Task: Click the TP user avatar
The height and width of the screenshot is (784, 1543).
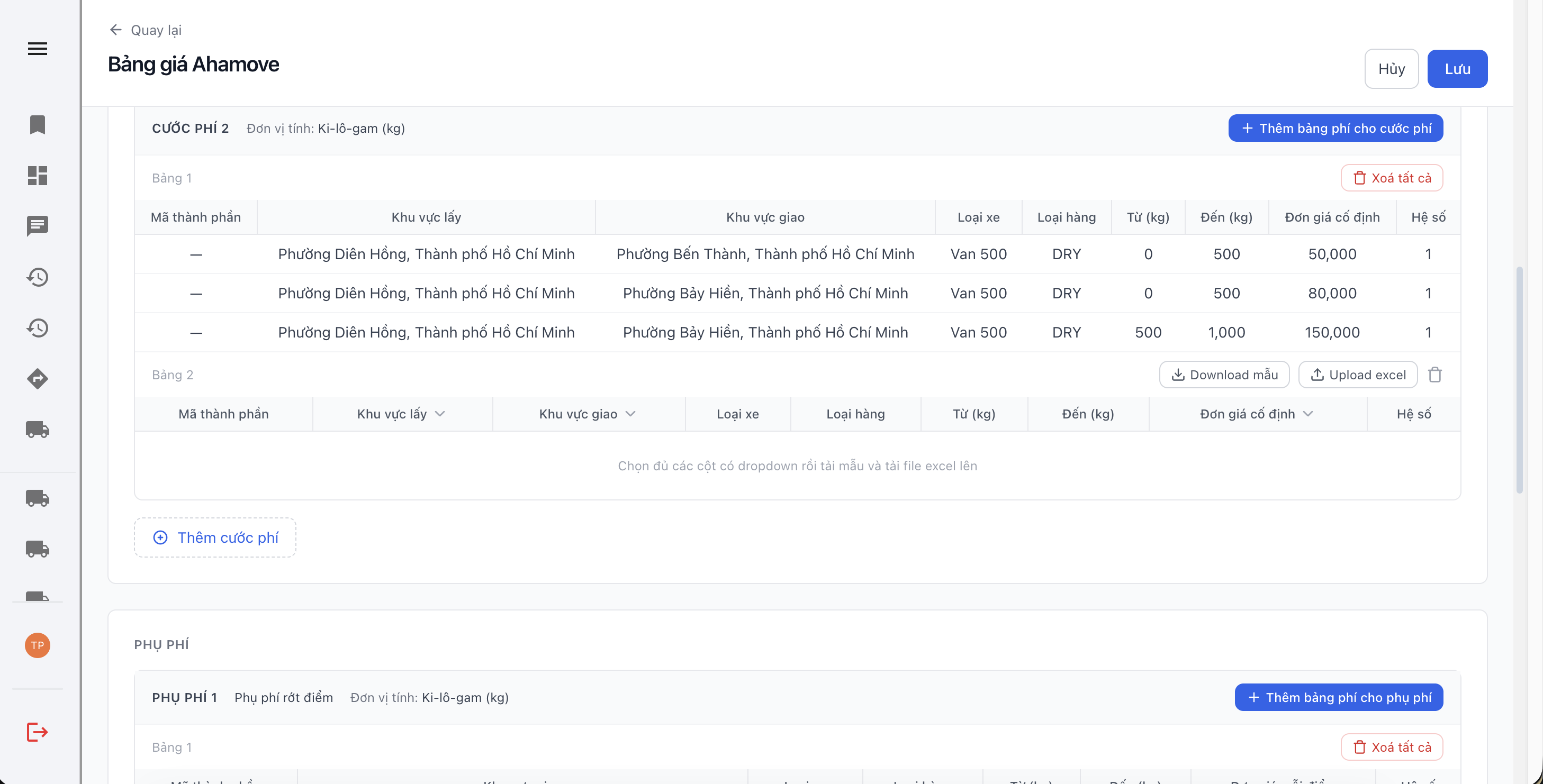Action: coord(37,645)
